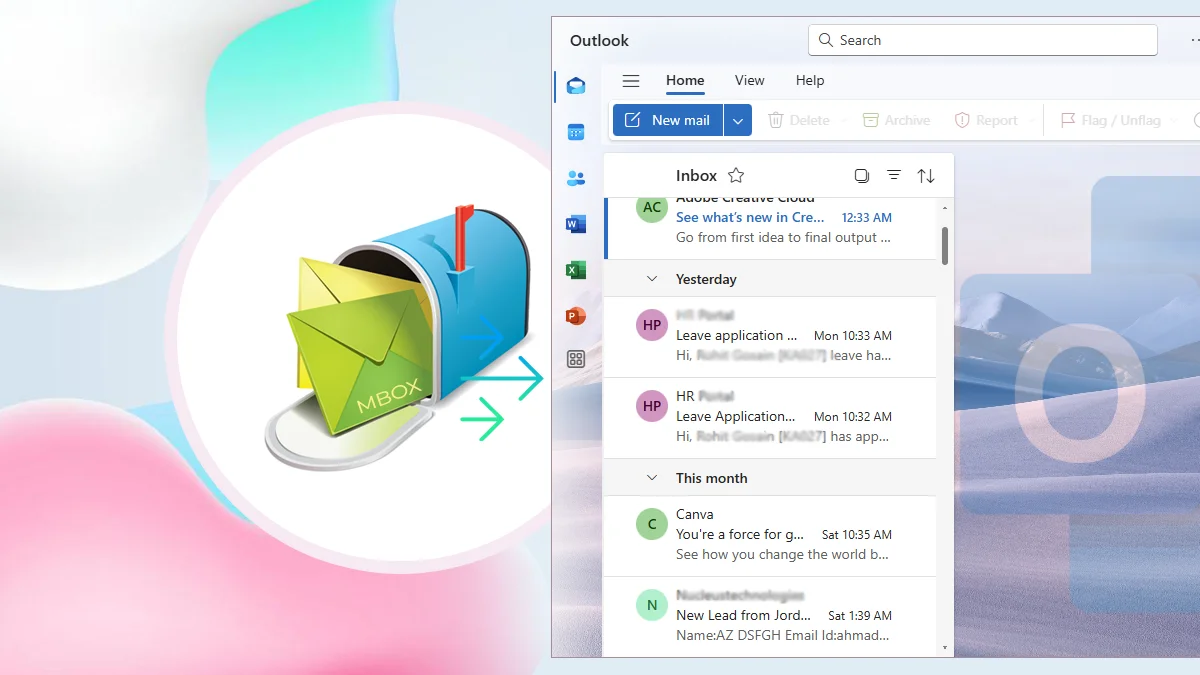
Task: Click the Report shield icon
Action: pos(962,120)
